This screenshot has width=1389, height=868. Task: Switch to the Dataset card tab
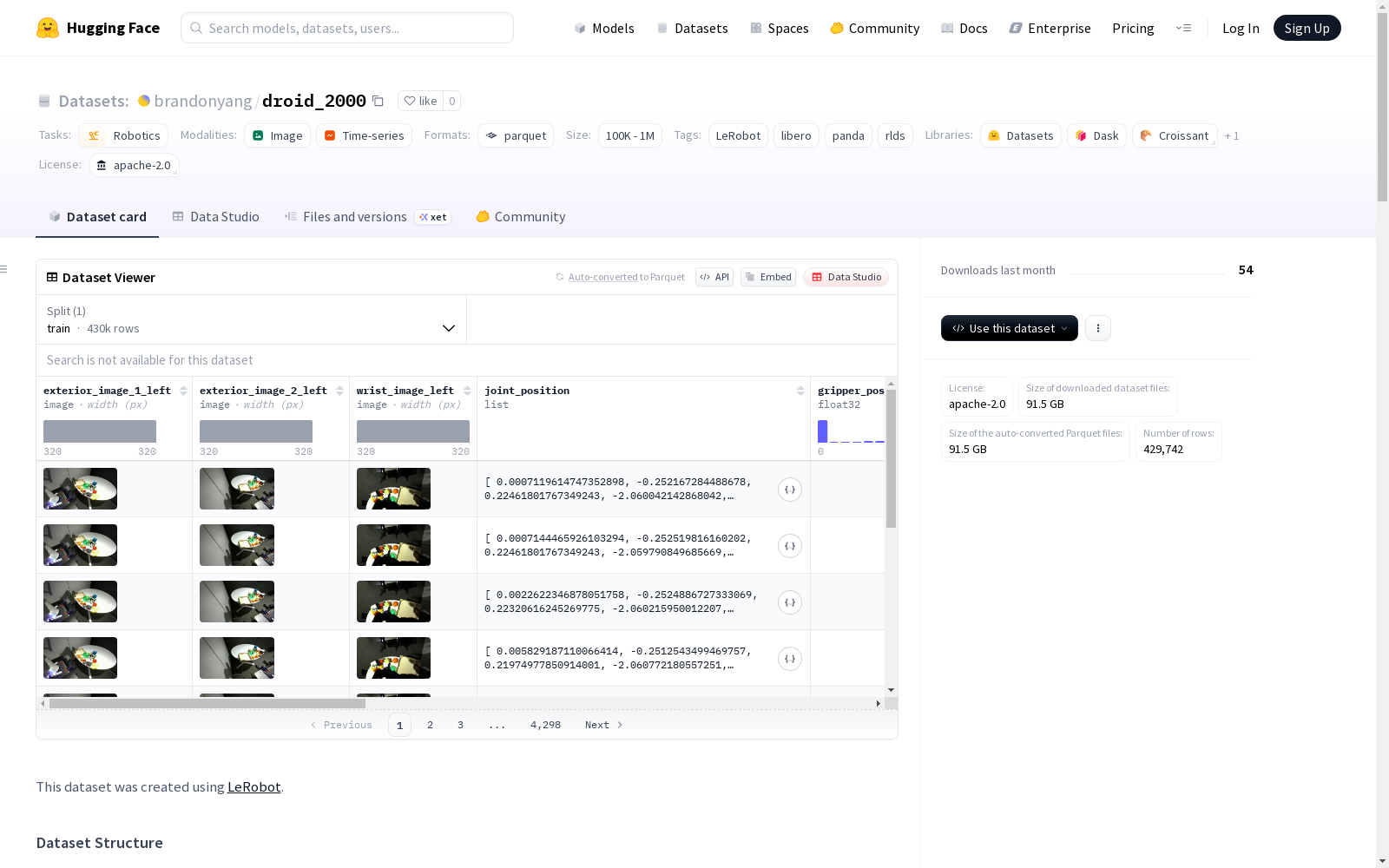coord(97,217)
